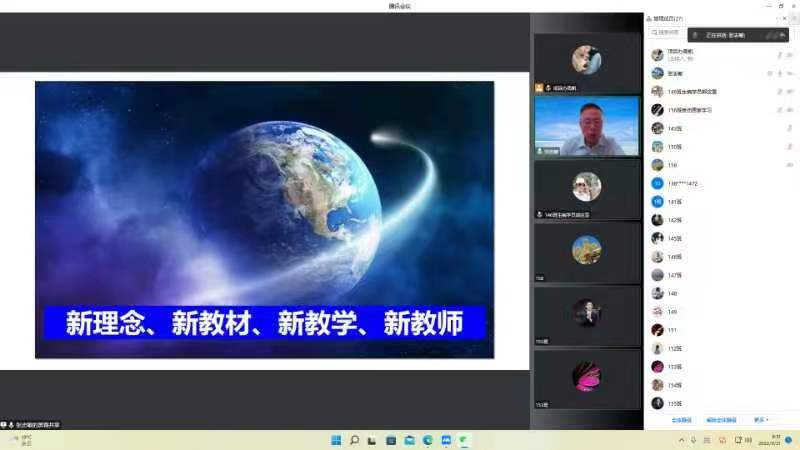
Task: Click the 全体静音 mute-all button
Action: (x=681, y=420)
